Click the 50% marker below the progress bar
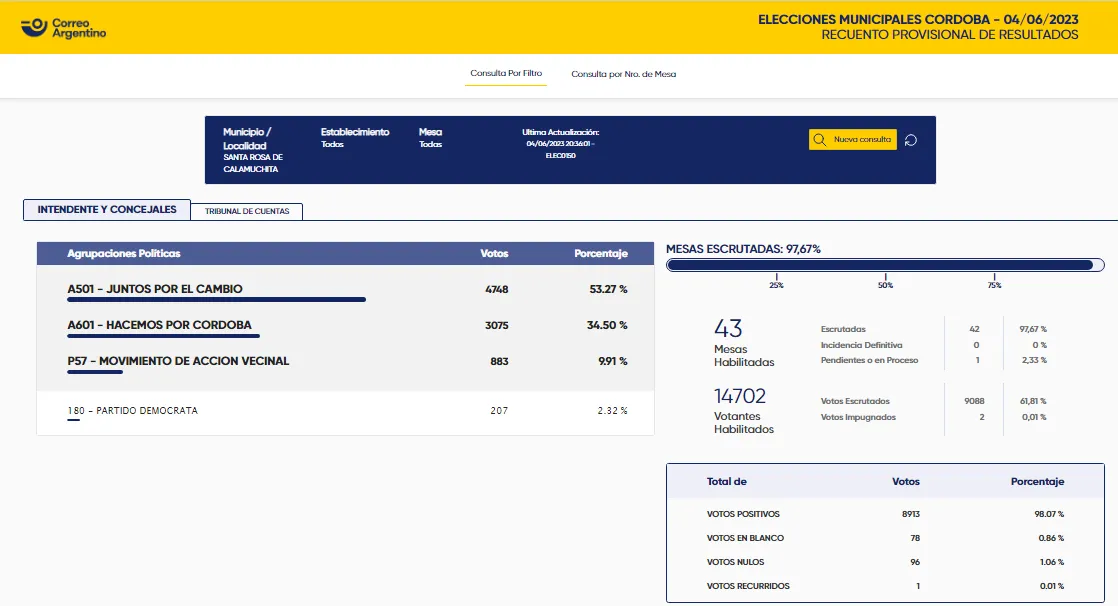 tap(884, 285)
